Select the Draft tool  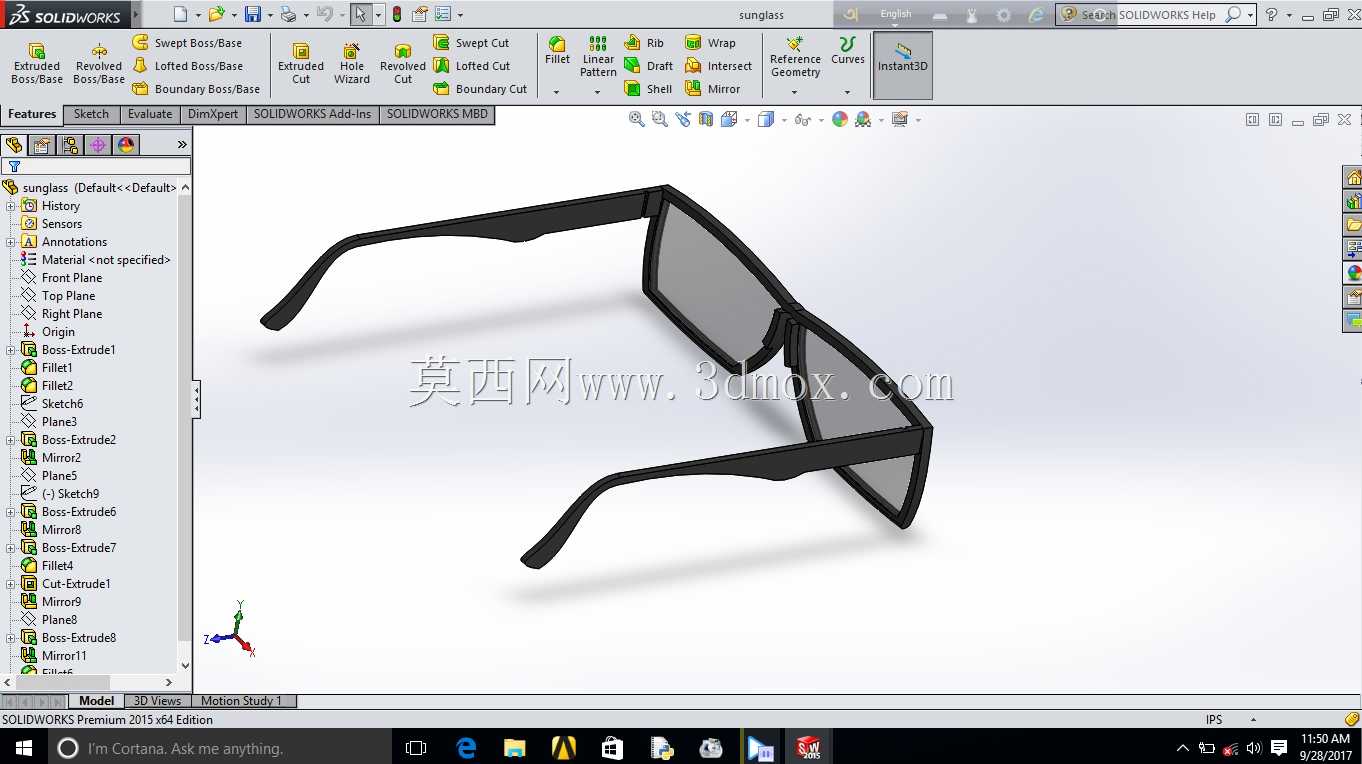(648, 66)
